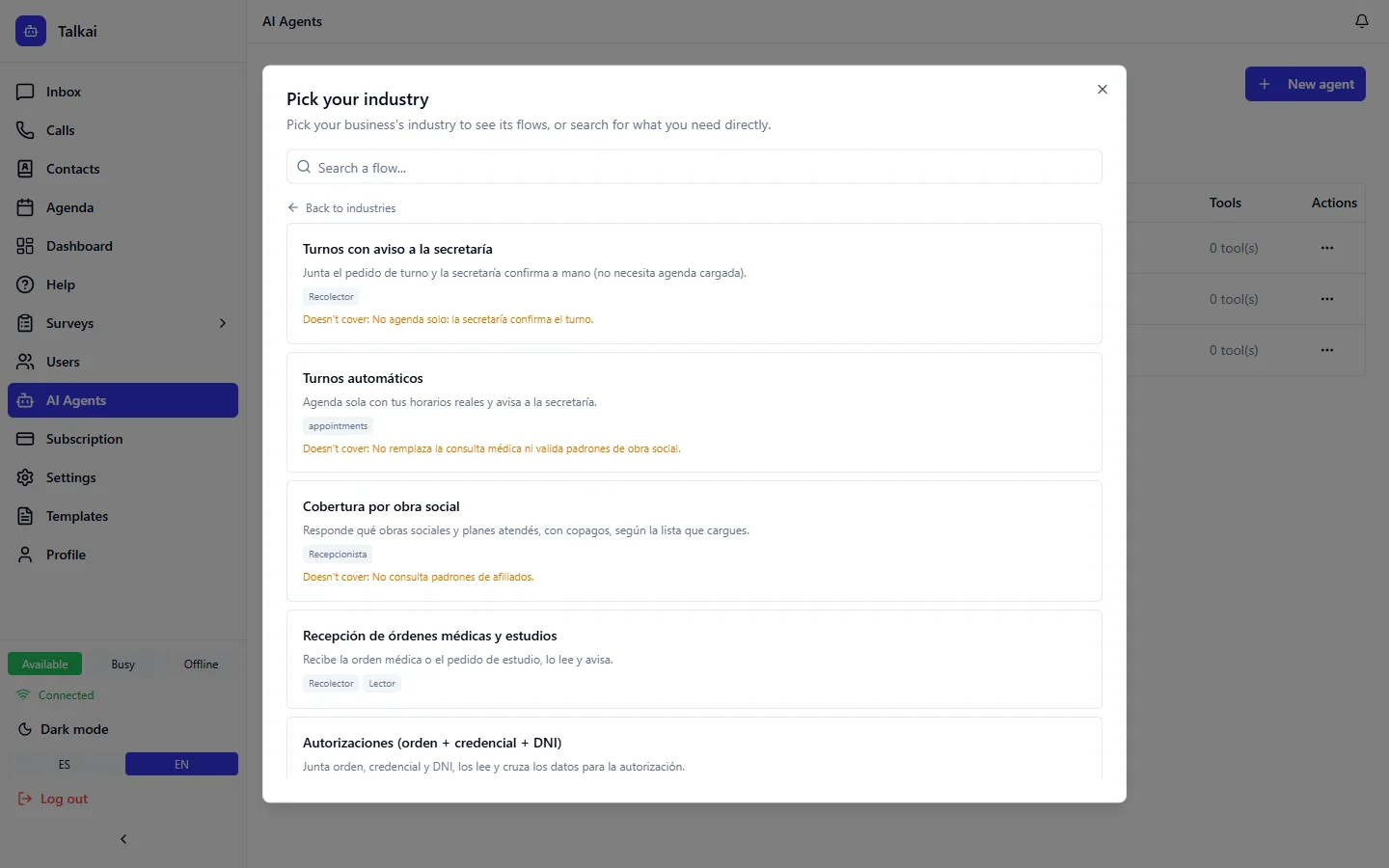Click the notification bell icon
The height and width of the screenshot is (868, 1389).
click(x=1362, y=21)
